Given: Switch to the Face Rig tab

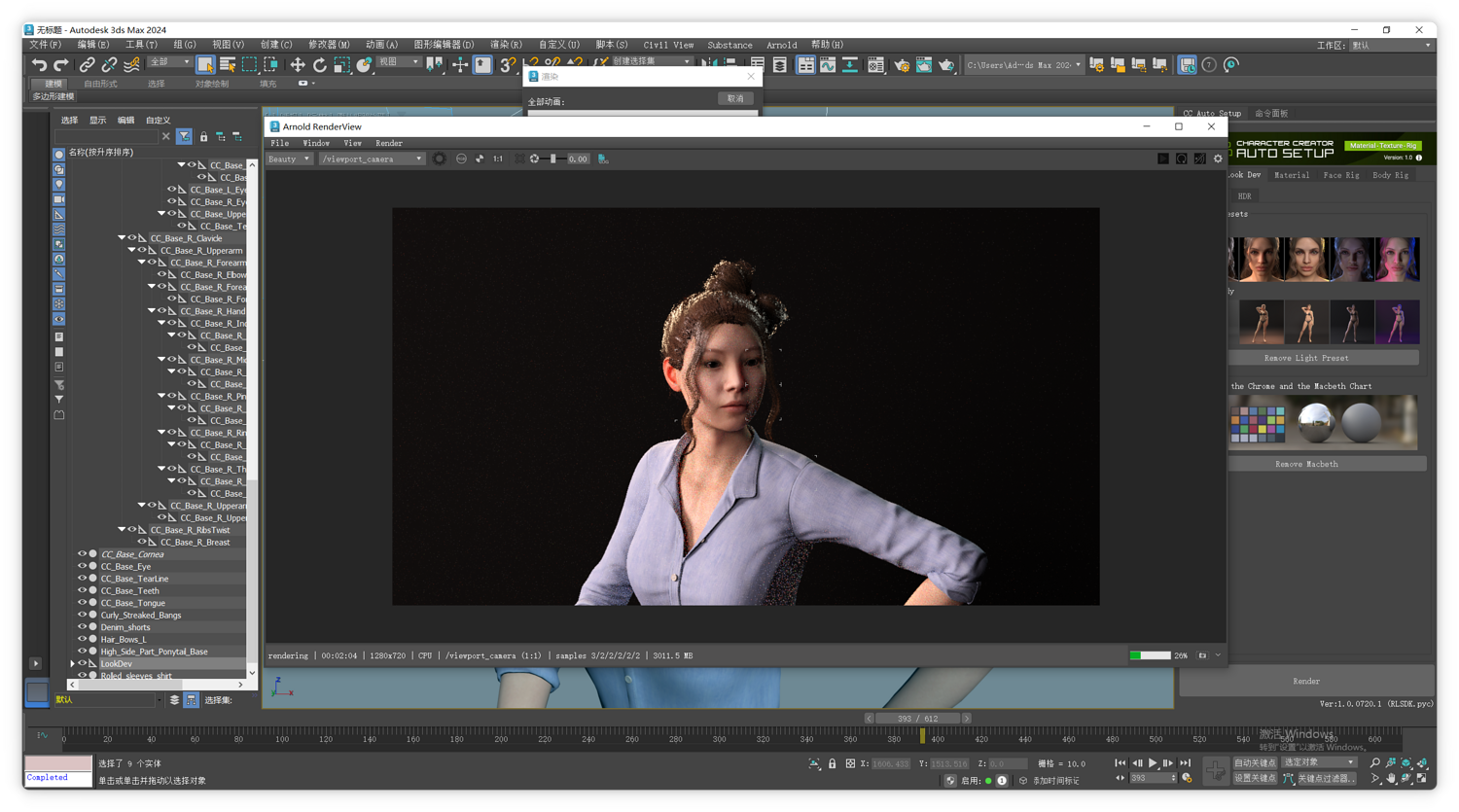Looking at the screenshot, I should (1340, 175).
